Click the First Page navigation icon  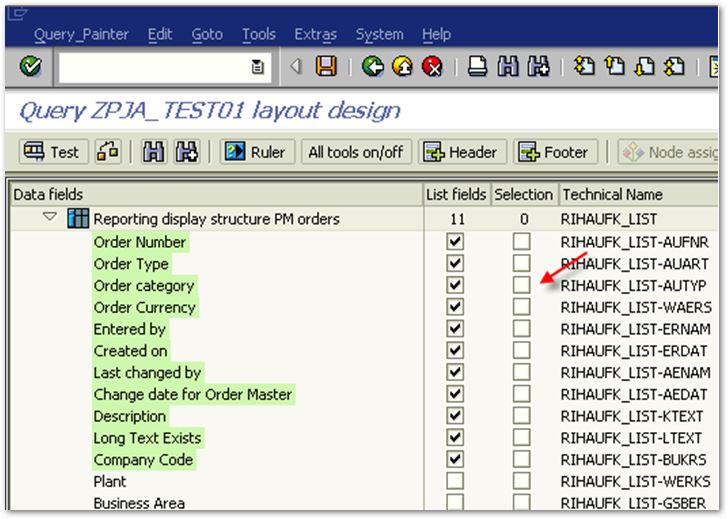click(585, 67)
